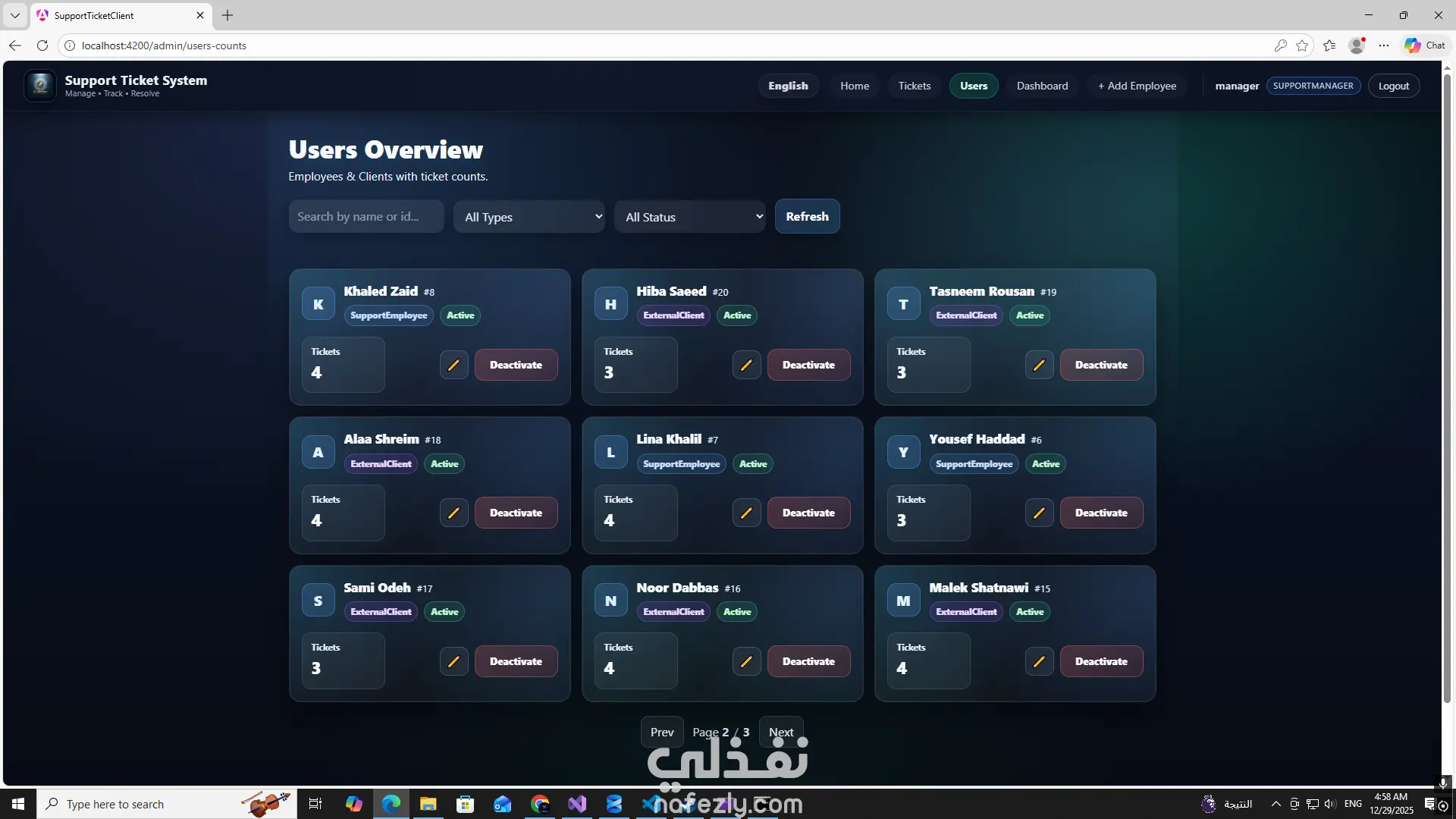The height and width of the screenshot is (819, 1456).
Task: Open edit pencil for Lina Khalil
Action: pos(746,513)
